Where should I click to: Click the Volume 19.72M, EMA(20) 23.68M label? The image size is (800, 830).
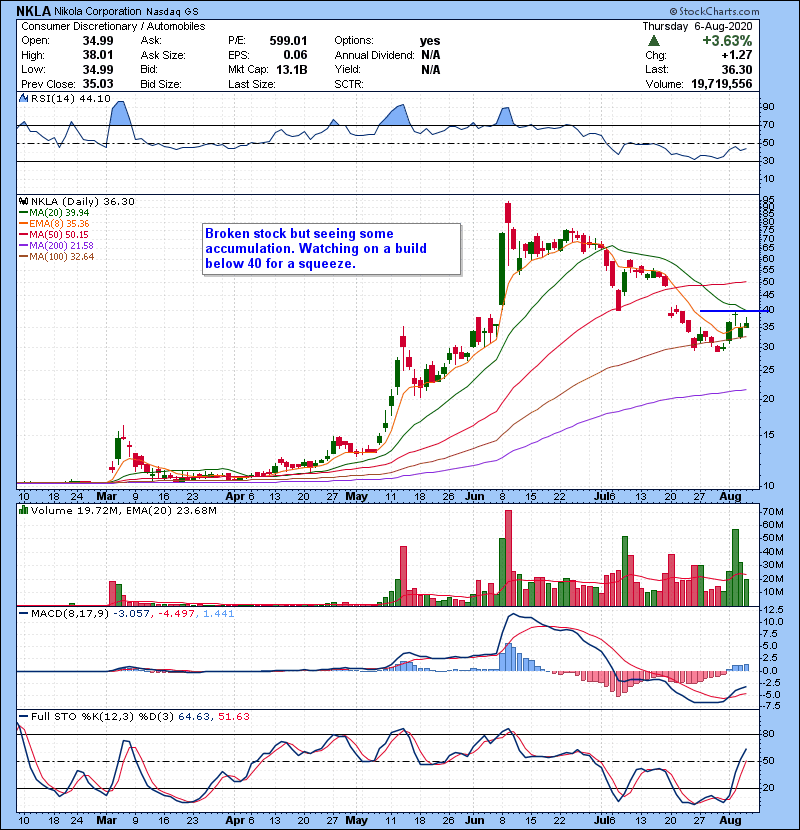pyautogui.click(x=124, y=511)
